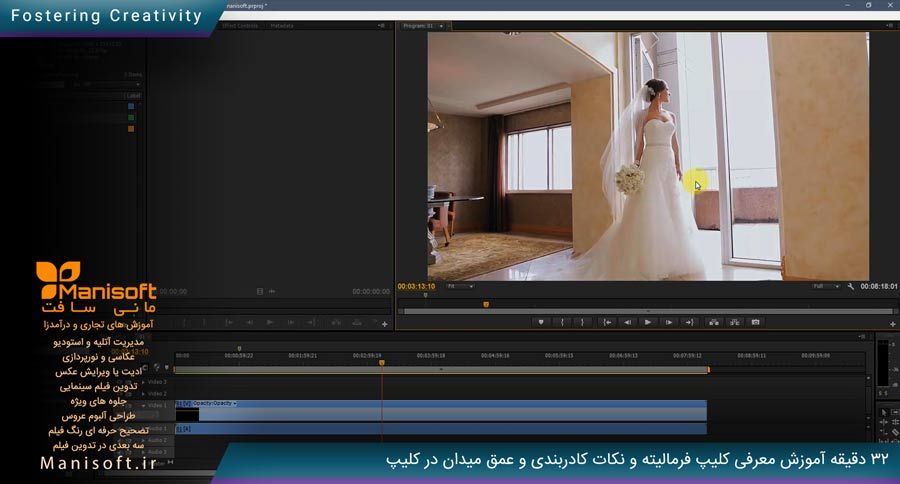Add a marker in the Program monitor
Screen dimensions: 900x484
click(541, 323)
